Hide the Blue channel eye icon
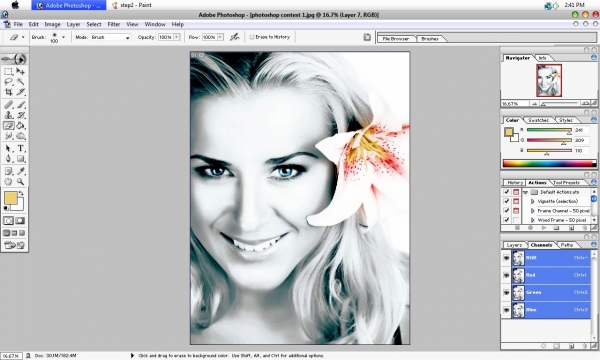The height and width of the screenshot is (360, 600). coord(506,310)
